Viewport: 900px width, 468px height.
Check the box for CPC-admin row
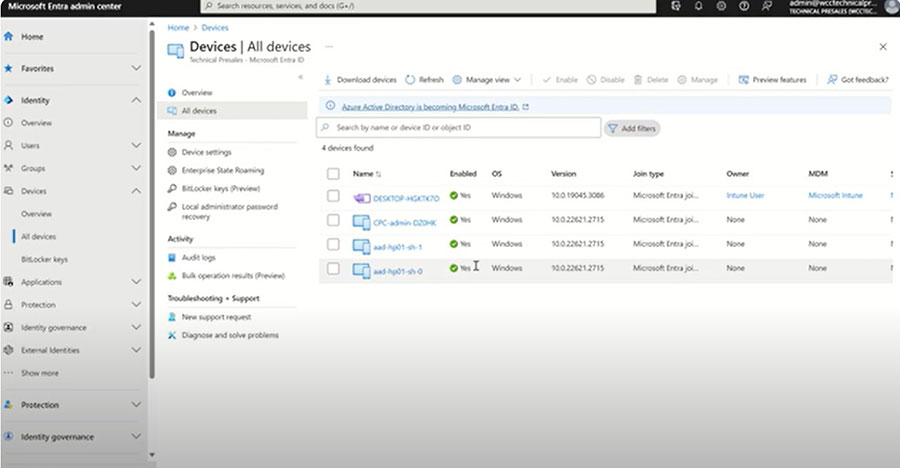tap(333, 220)
